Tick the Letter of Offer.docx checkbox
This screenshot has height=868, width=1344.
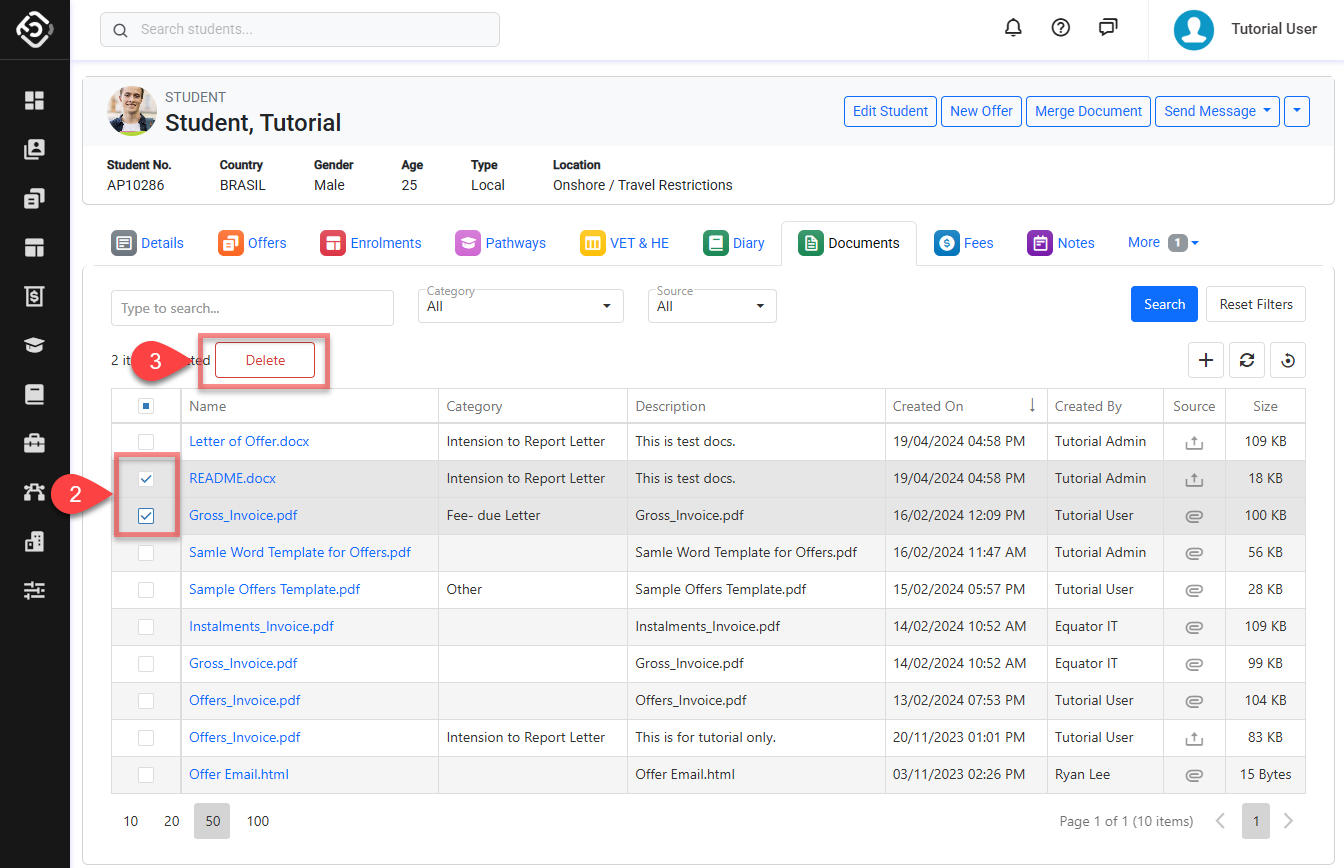pyautogui.click(x=146, y=442)
